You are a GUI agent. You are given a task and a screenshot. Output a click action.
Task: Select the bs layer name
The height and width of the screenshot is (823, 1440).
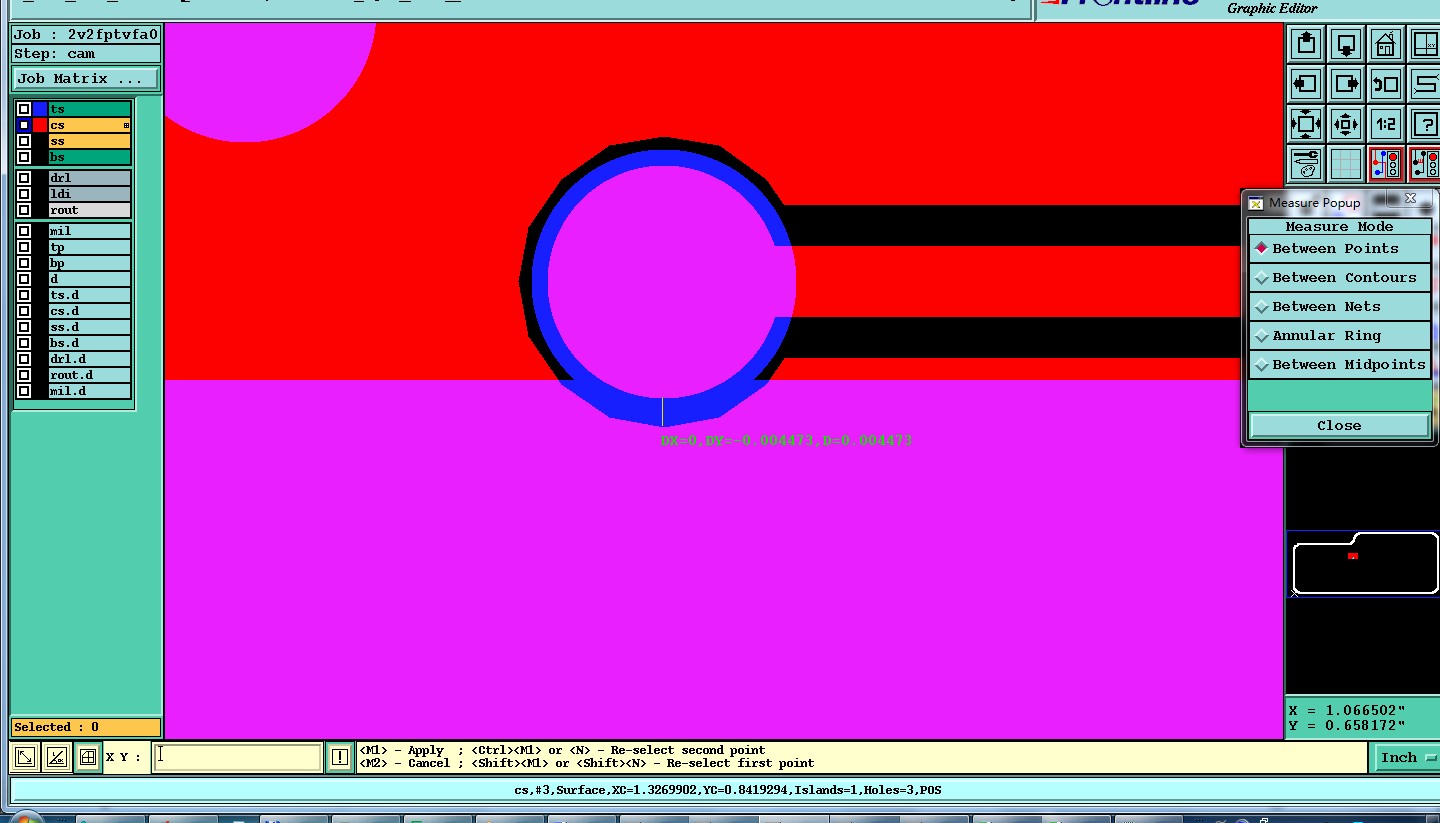[89, 157]
